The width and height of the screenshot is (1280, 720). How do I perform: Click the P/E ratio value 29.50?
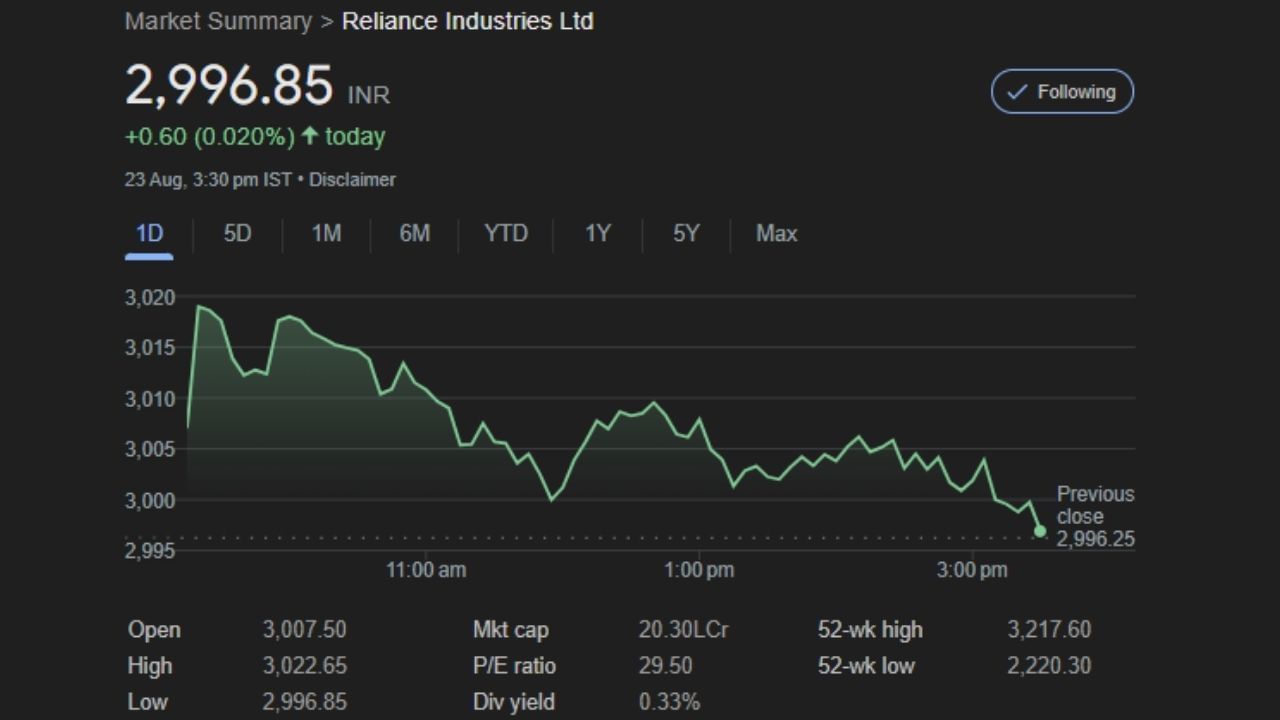pyautogui.click(x=666, y=666)
